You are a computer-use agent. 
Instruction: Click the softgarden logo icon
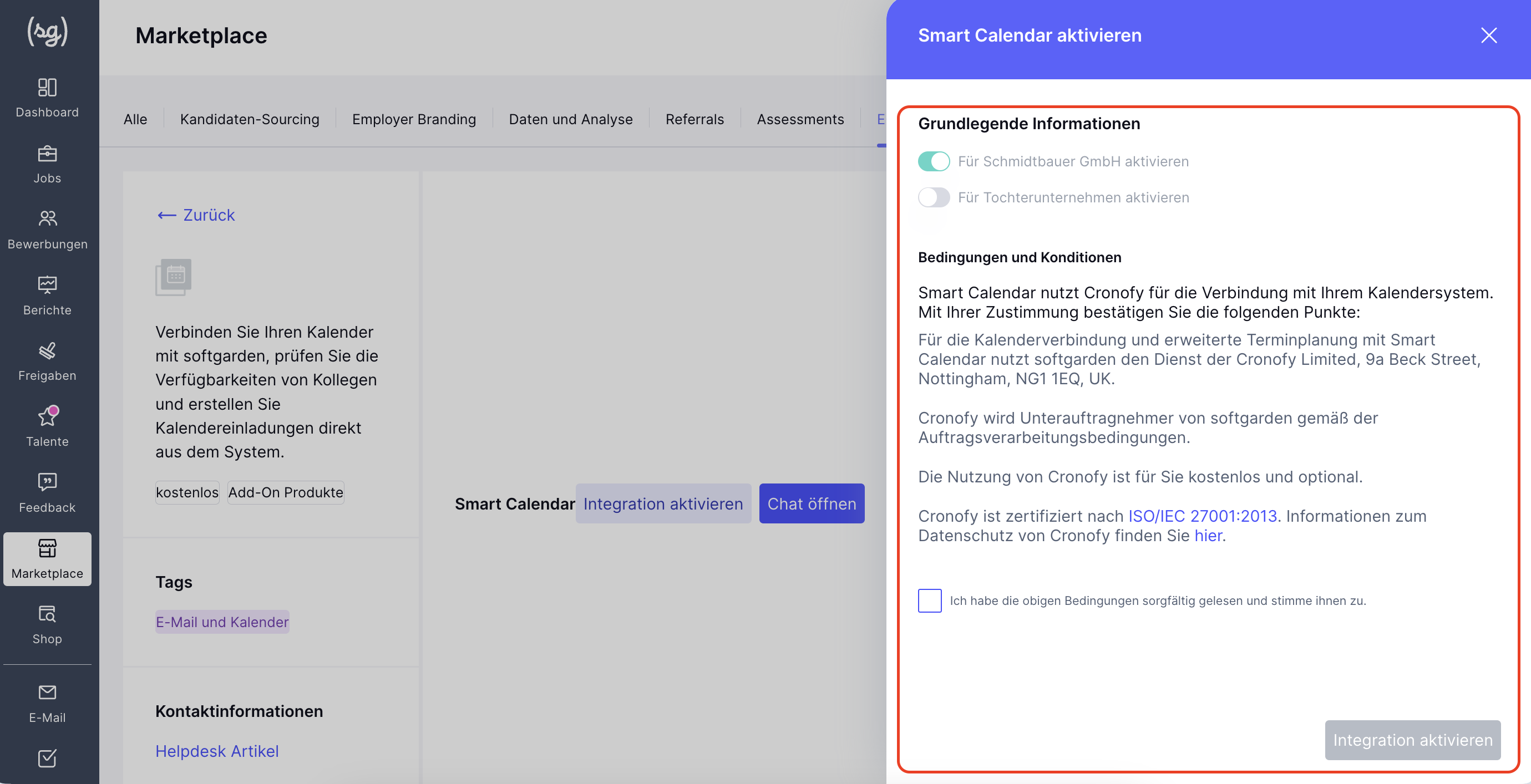pos(48,32)
